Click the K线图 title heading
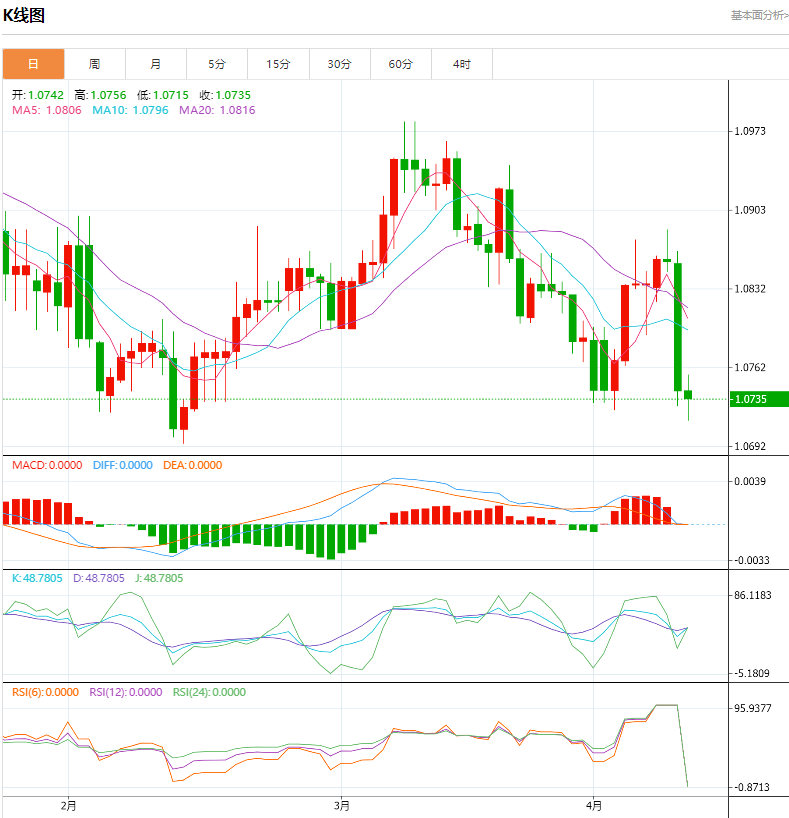789x818 pixels. 24,16
